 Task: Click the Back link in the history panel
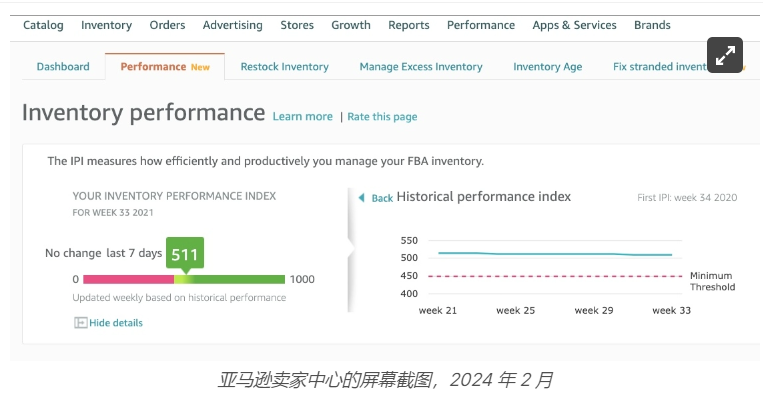pos(382,198)
